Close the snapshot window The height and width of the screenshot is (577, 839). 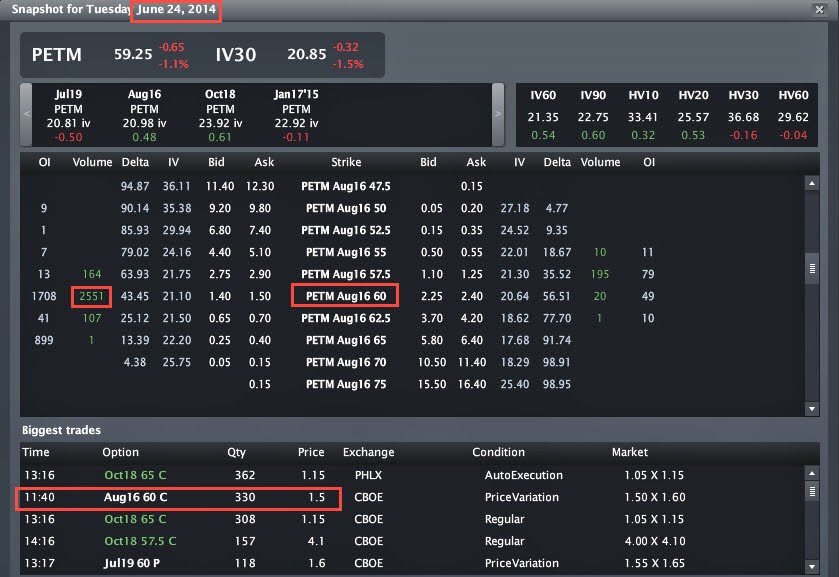[819, 9]
